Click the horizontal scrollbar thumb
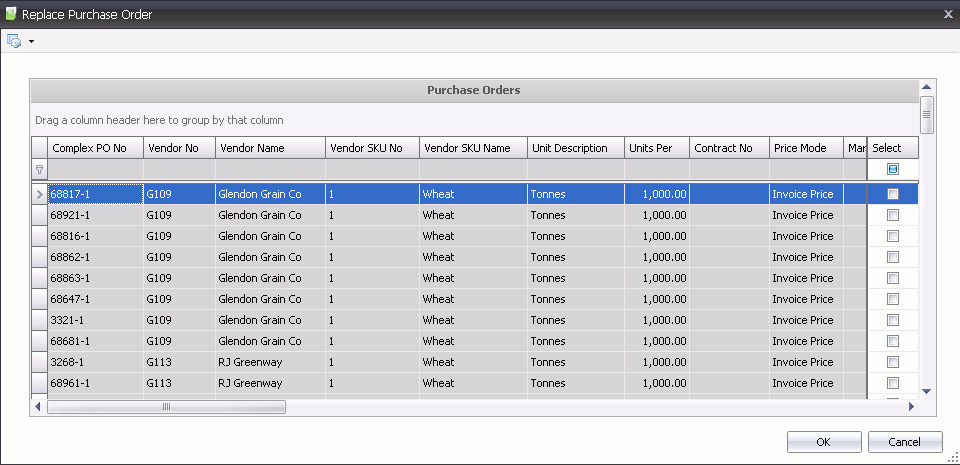Image resolution: width=960 pixels, height=465 pixels. (x=166, y=407)
